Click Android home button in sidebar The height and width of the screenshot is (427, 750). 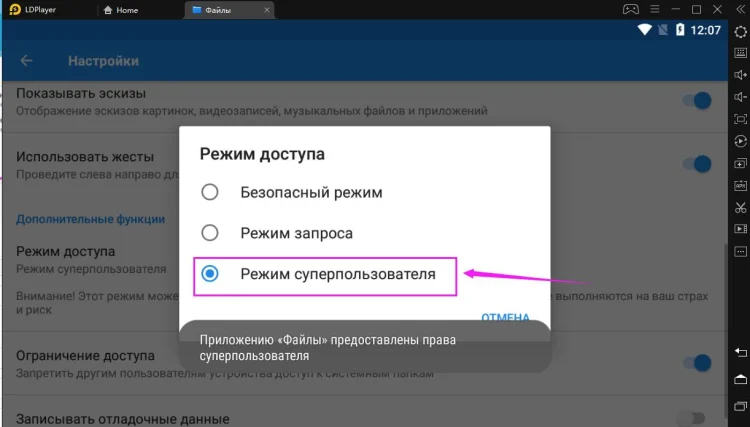pos(740,380)
